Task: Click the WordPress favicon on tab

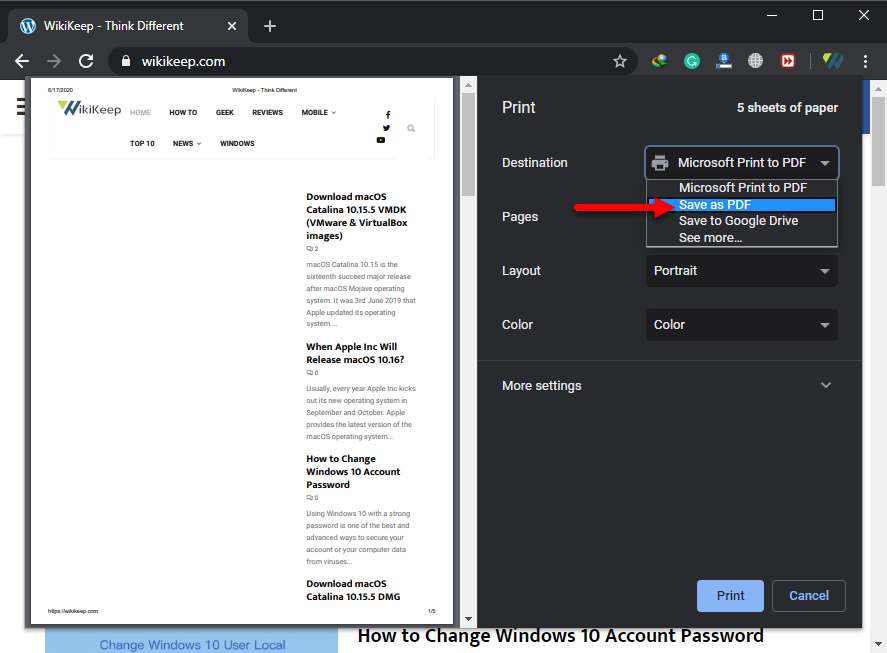Action: click(28, 26)
